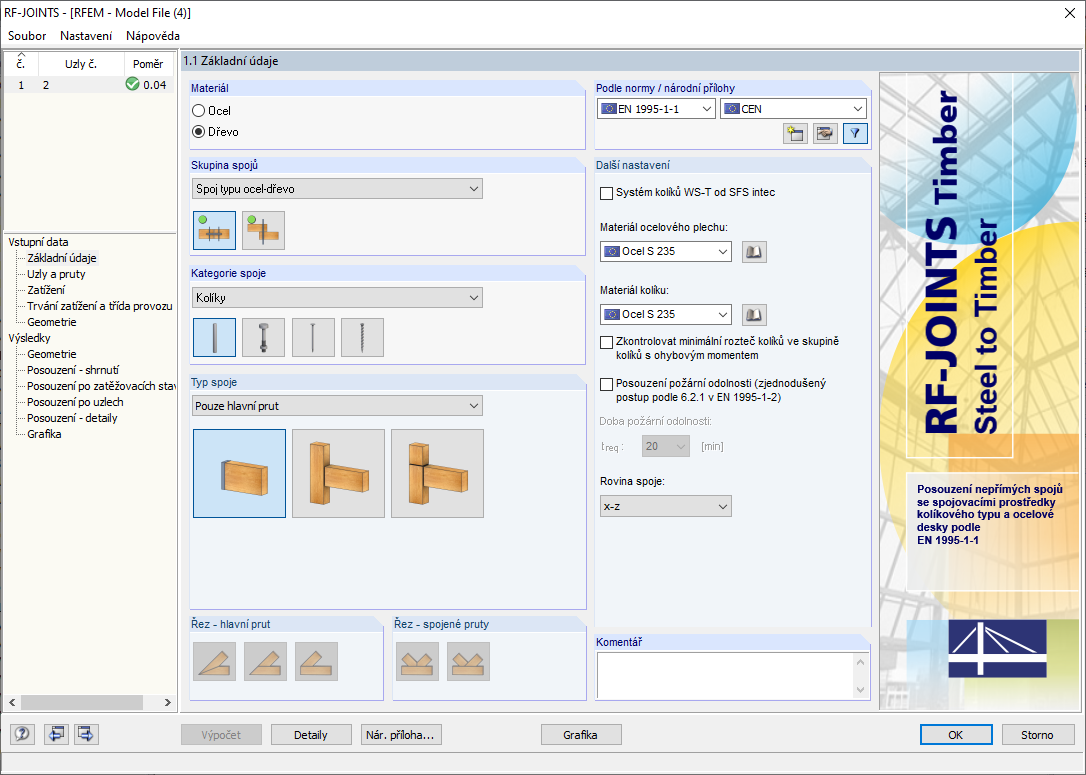This screenshot has height=775, width=1086.
Task: Open the Nastavení menu
Action: pos(86,36)
